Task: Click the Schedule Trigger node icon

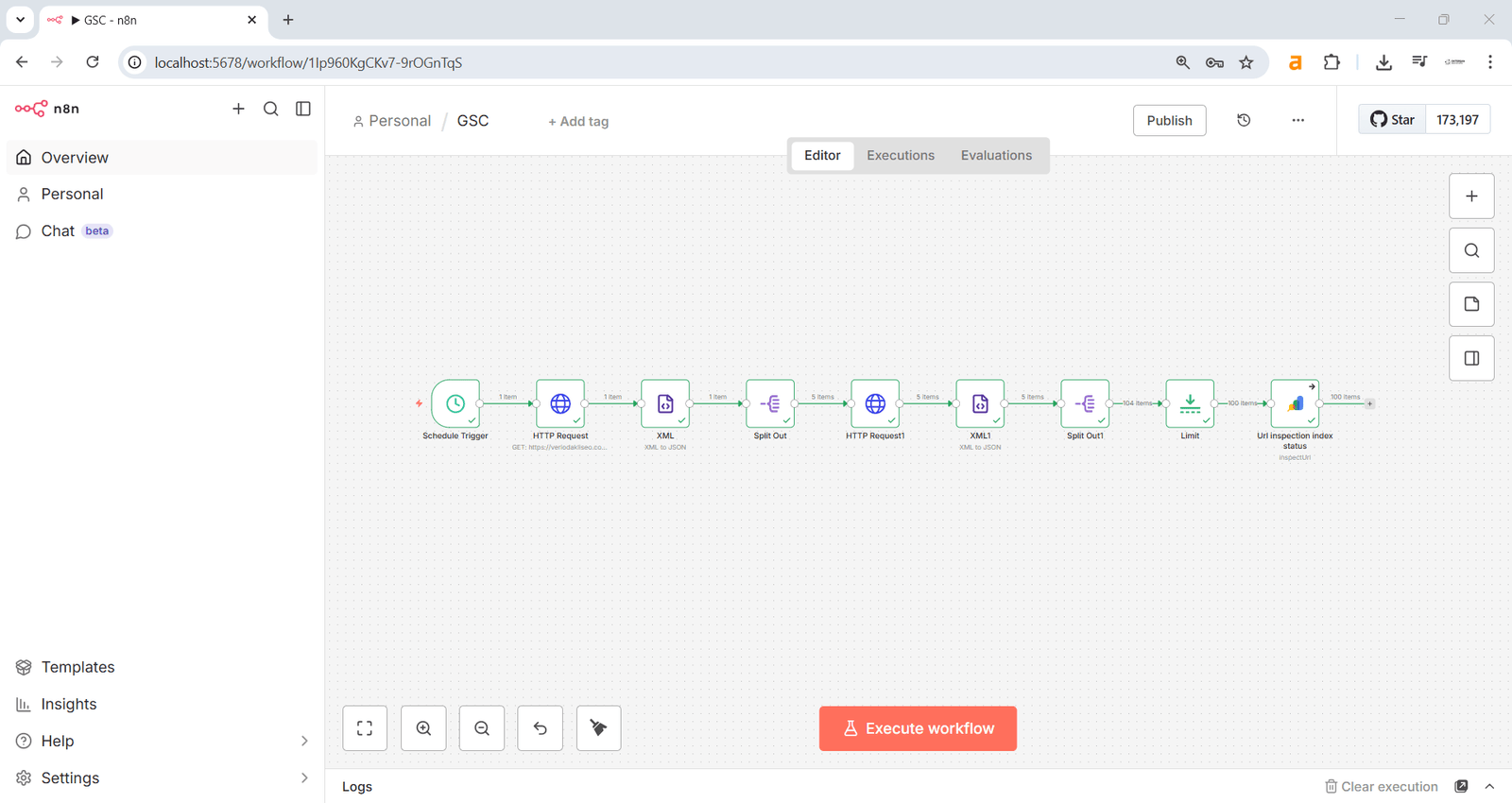Action: 455,403
